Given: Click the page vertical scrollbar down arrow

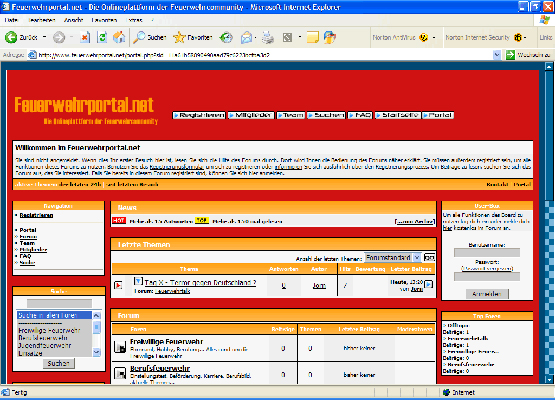Looking at the screenshot, I should click(549, 380).
